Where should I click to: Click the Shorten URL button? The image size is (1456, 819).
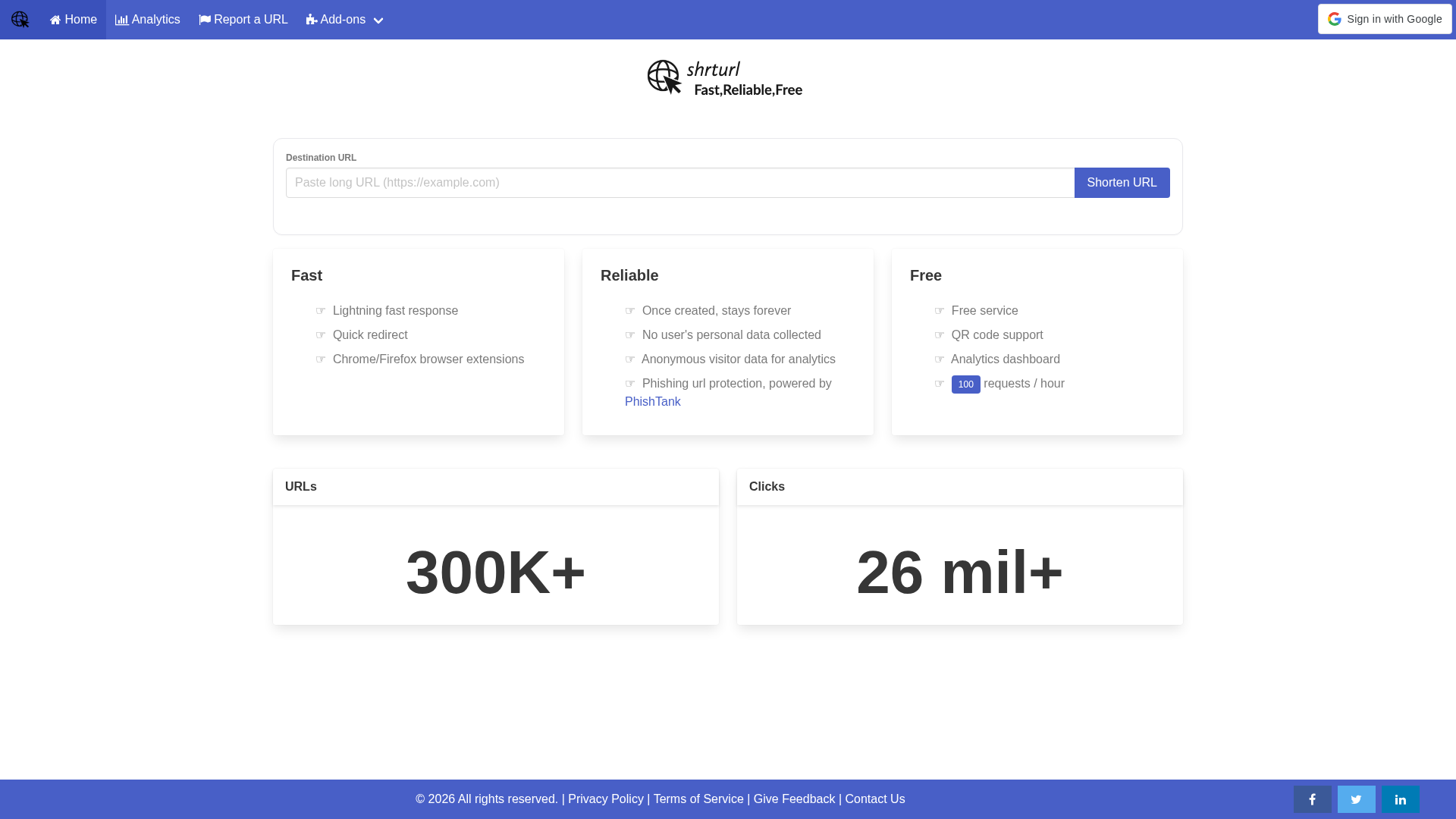coord(1122,183)
